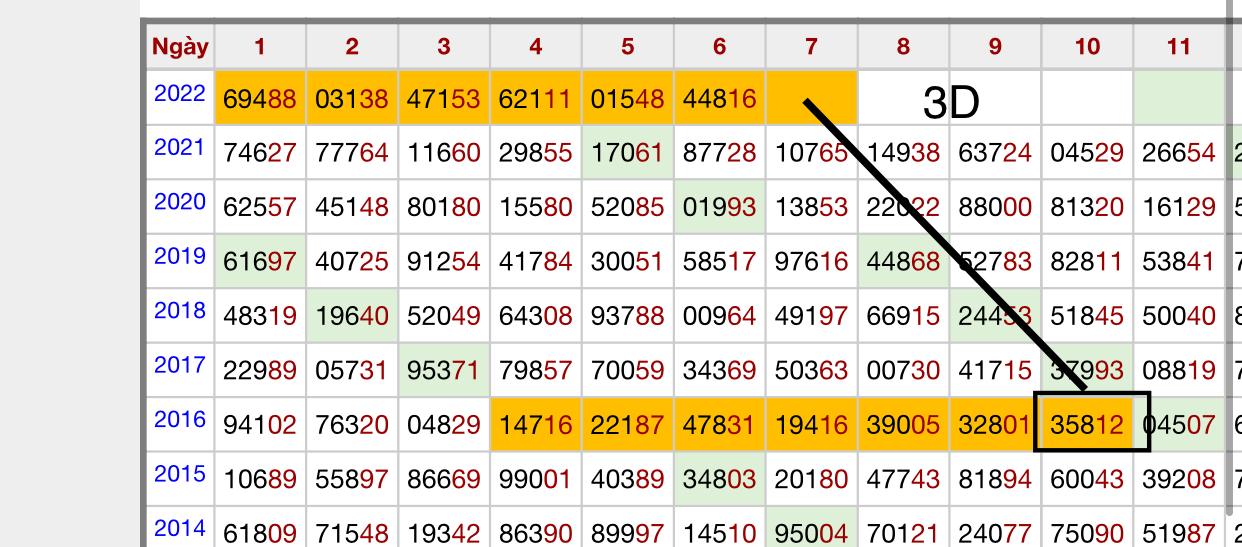Viewport: 1242px width, 547px height.
Task: Pick the cell with 44816
Action: [720, 98]
